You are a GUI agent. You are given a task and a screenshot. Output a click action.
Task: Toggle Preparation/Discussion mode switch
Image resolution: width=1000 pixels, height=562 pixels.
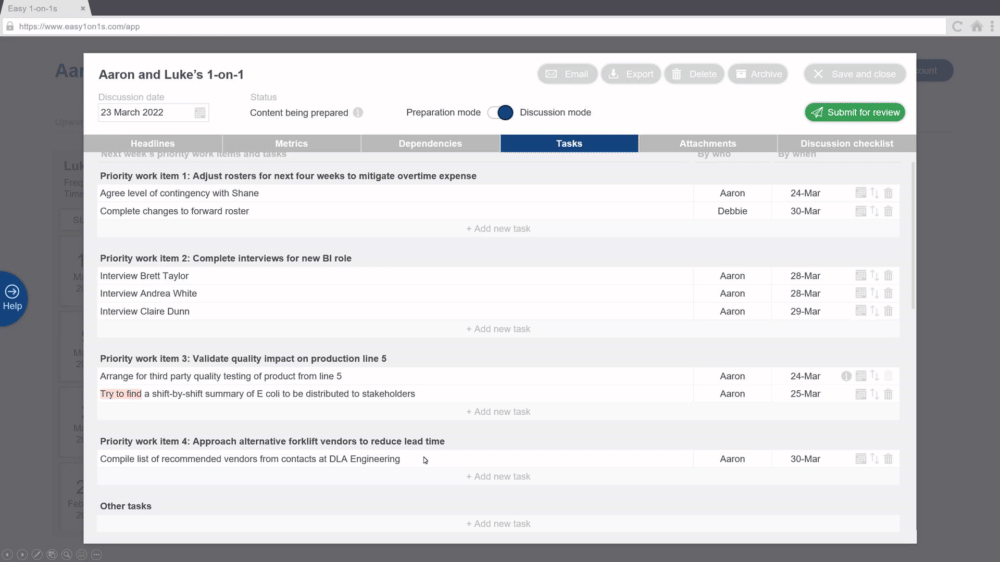pyautogui.click(x=501, y=112)
